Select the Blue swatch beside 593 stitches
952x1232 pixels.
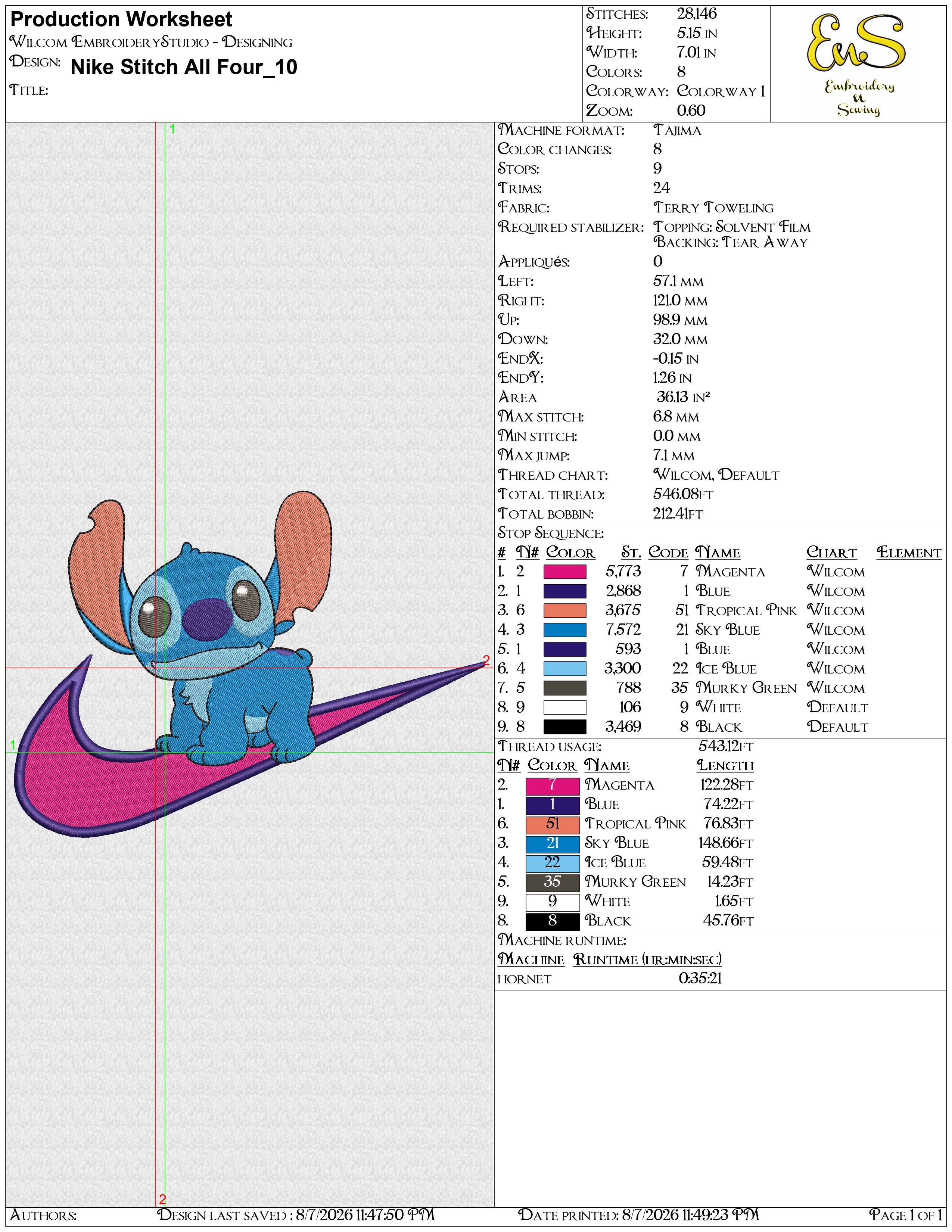coord(564,649)
